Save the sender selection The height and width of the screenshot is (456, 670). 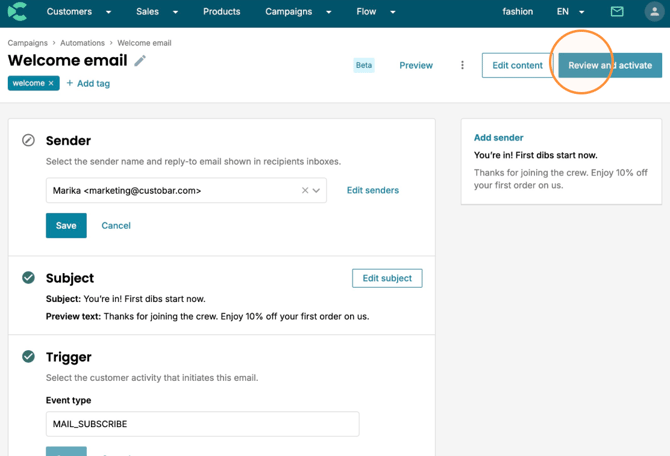pos(66,225)
